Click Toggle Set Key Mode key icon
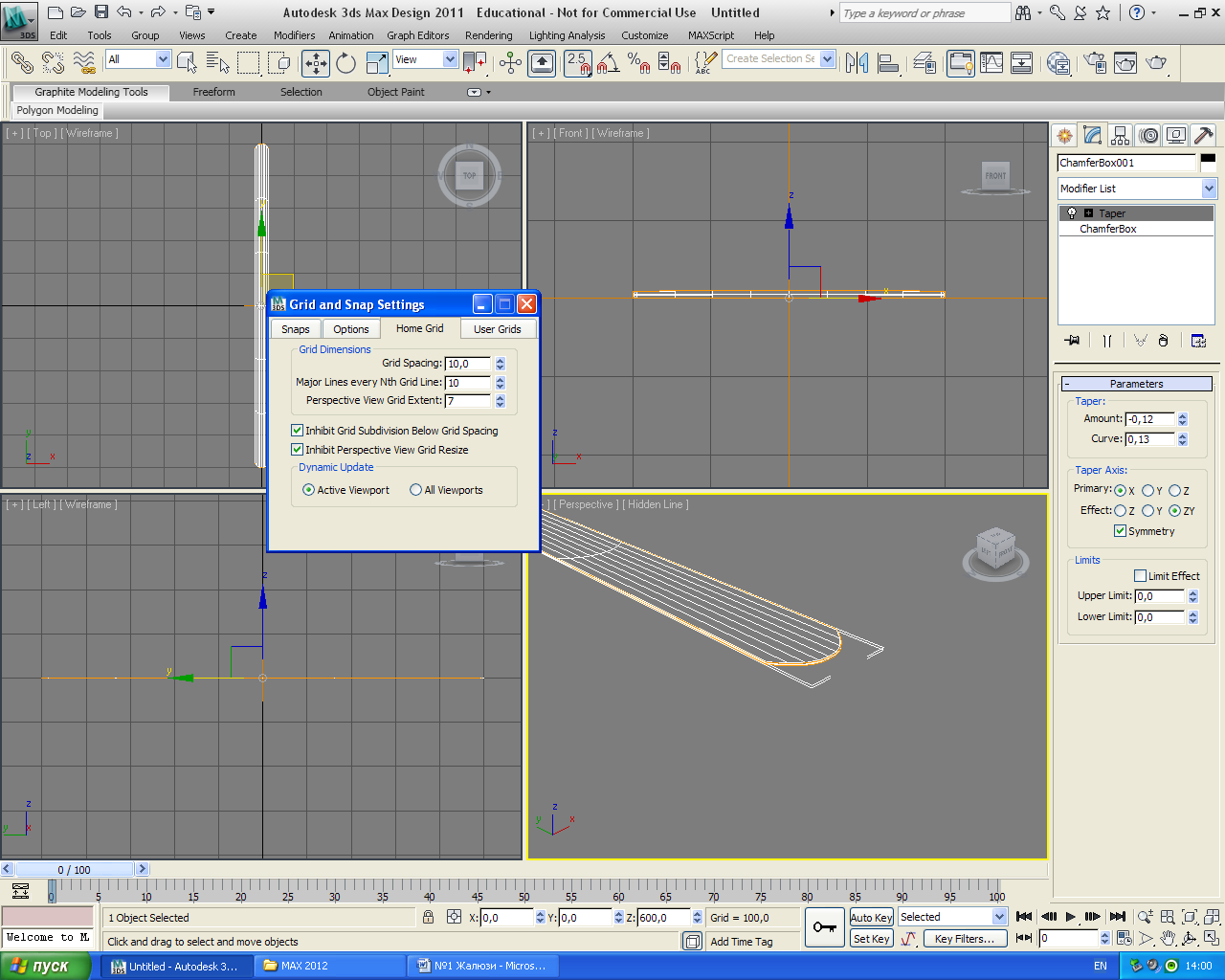This screenshot has width=1225, height=980. point(824,927)
